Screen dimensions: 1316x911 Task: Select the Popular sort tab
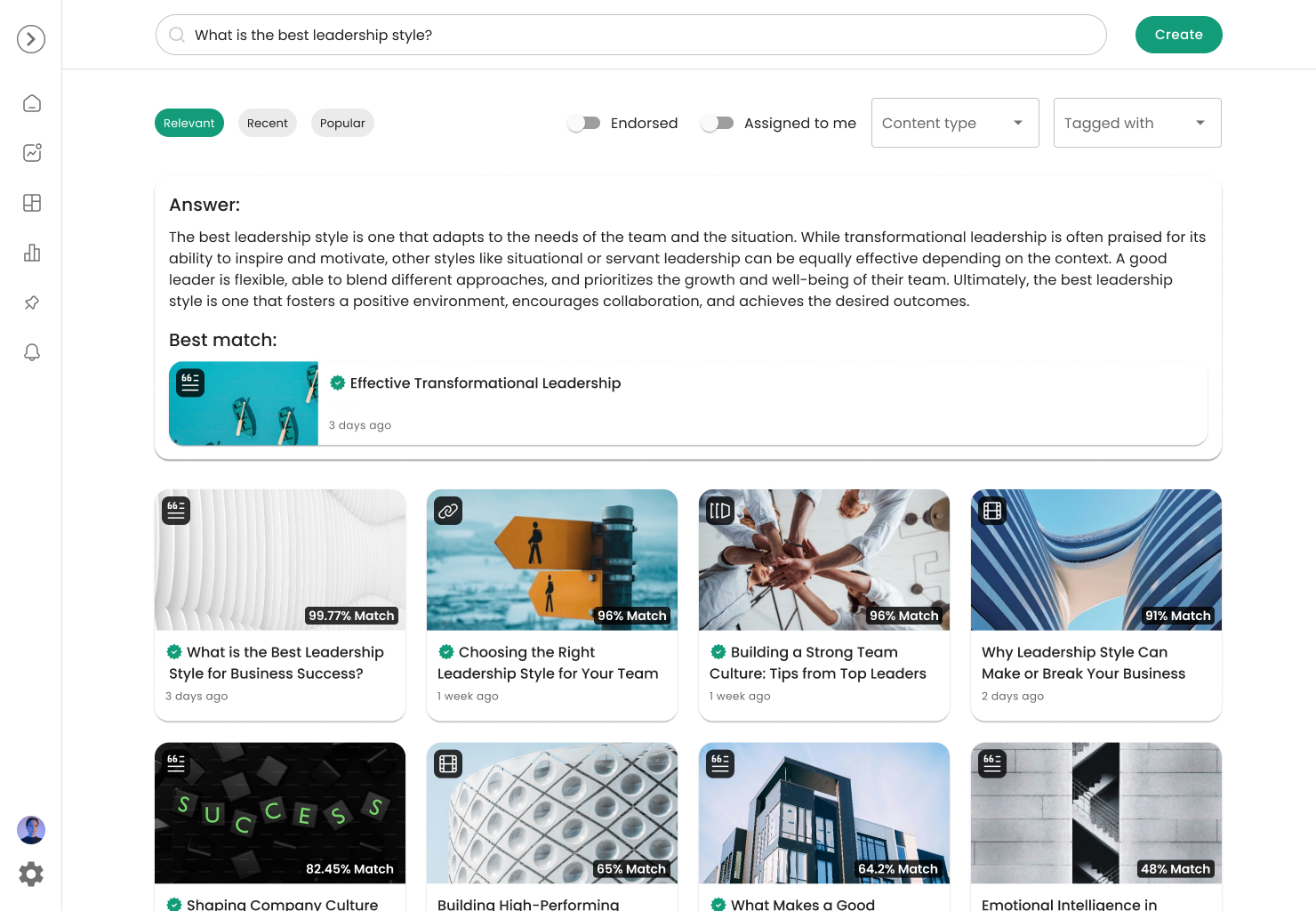pyautogui.click(x=342, y=123)
